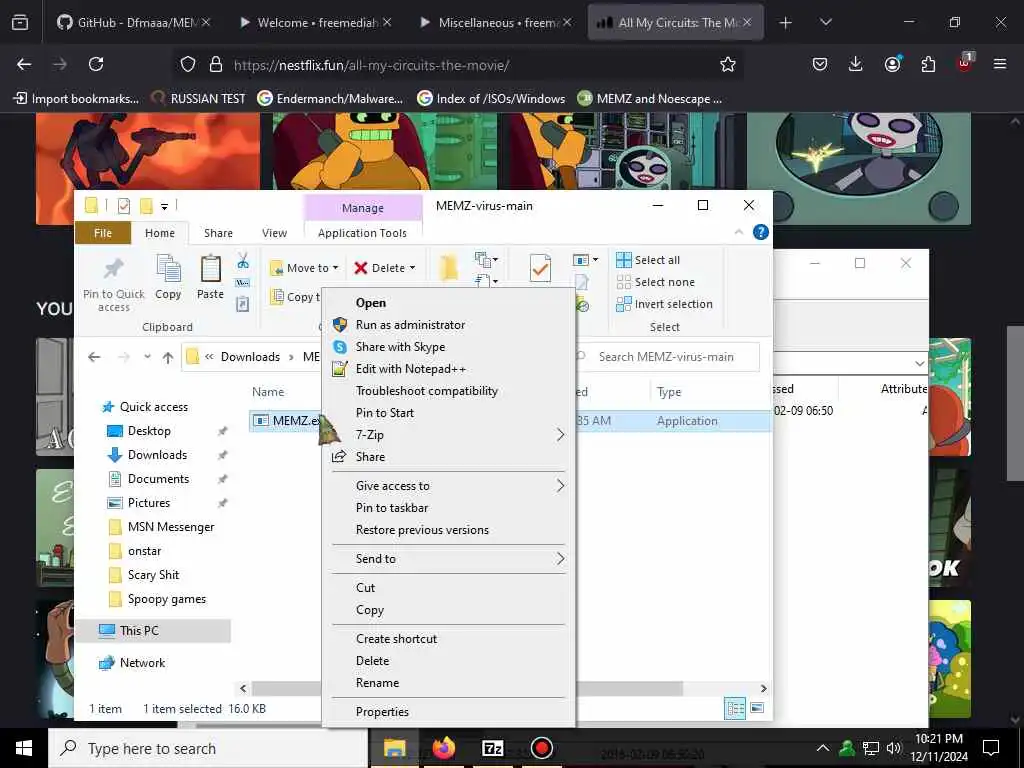The width and height of the screenshot is (1024, 768).
Task: Open the Move to dropdown
Action: (304, 268)
